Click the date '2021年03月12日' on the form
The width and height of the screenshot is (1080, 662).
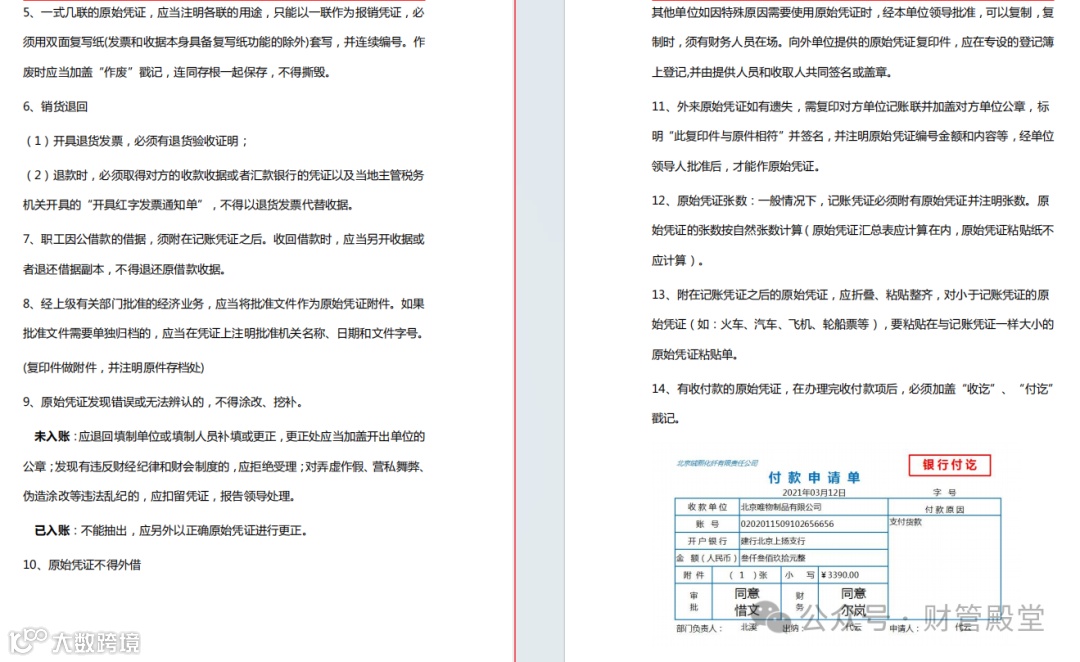click(x=813, y=493)
